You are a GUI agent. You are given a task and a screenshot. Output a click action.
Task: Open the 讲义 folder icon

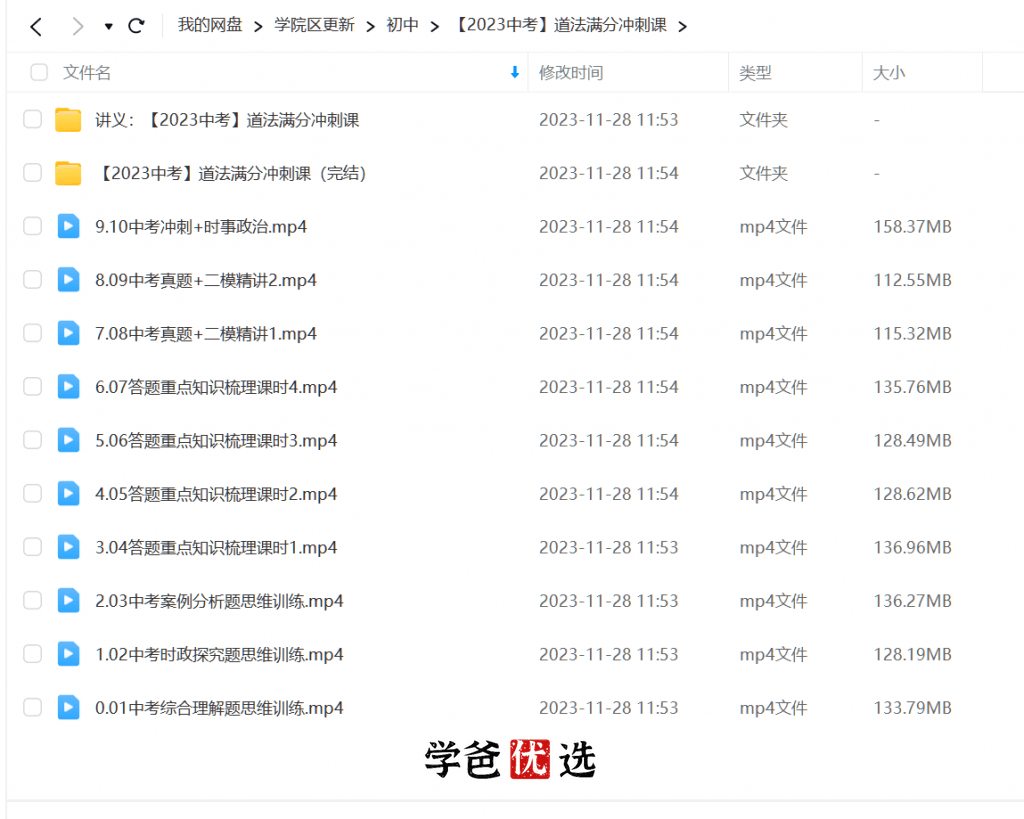coord(68,120)
